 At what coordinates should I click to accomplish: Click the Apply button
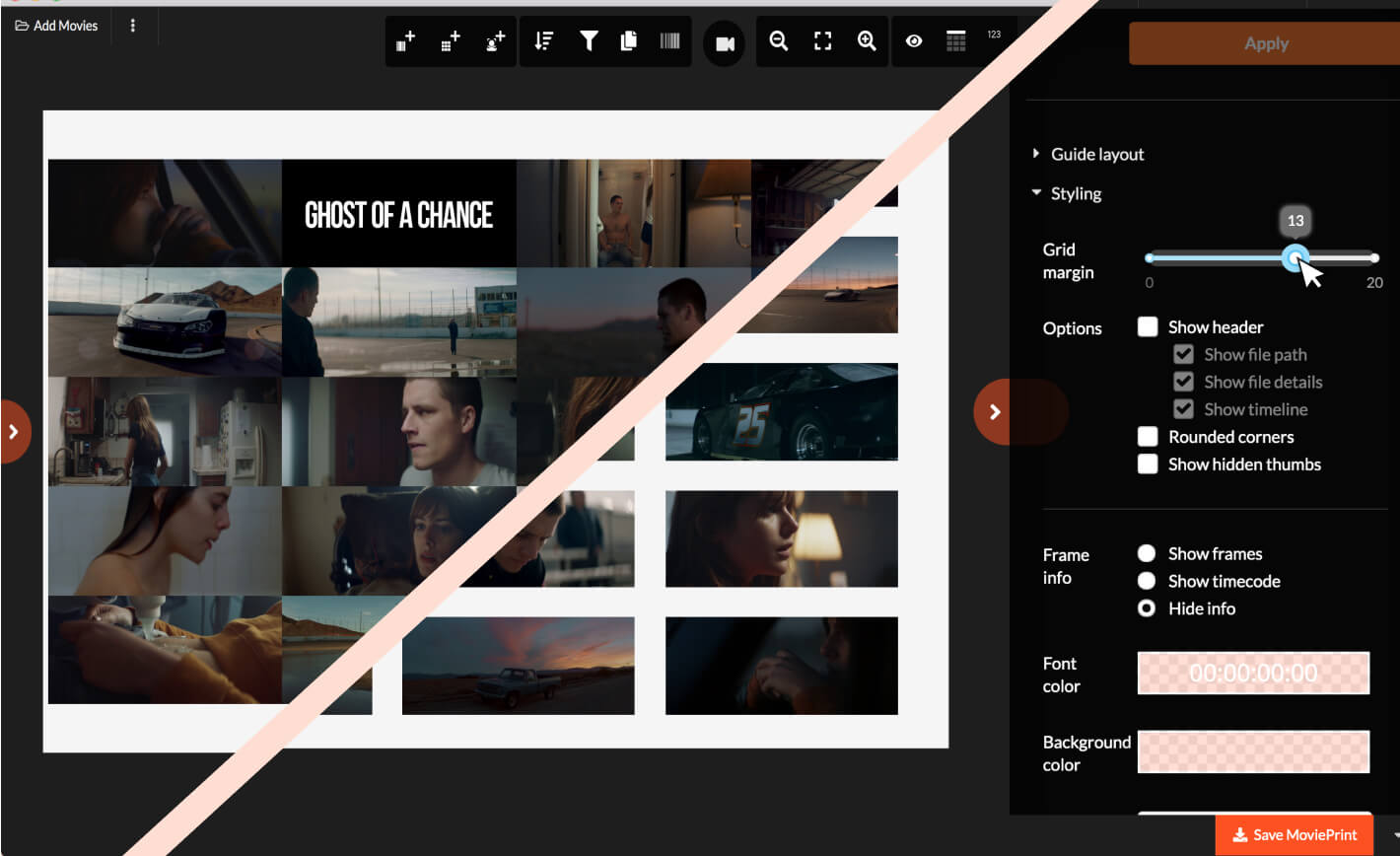point(1265,43)
